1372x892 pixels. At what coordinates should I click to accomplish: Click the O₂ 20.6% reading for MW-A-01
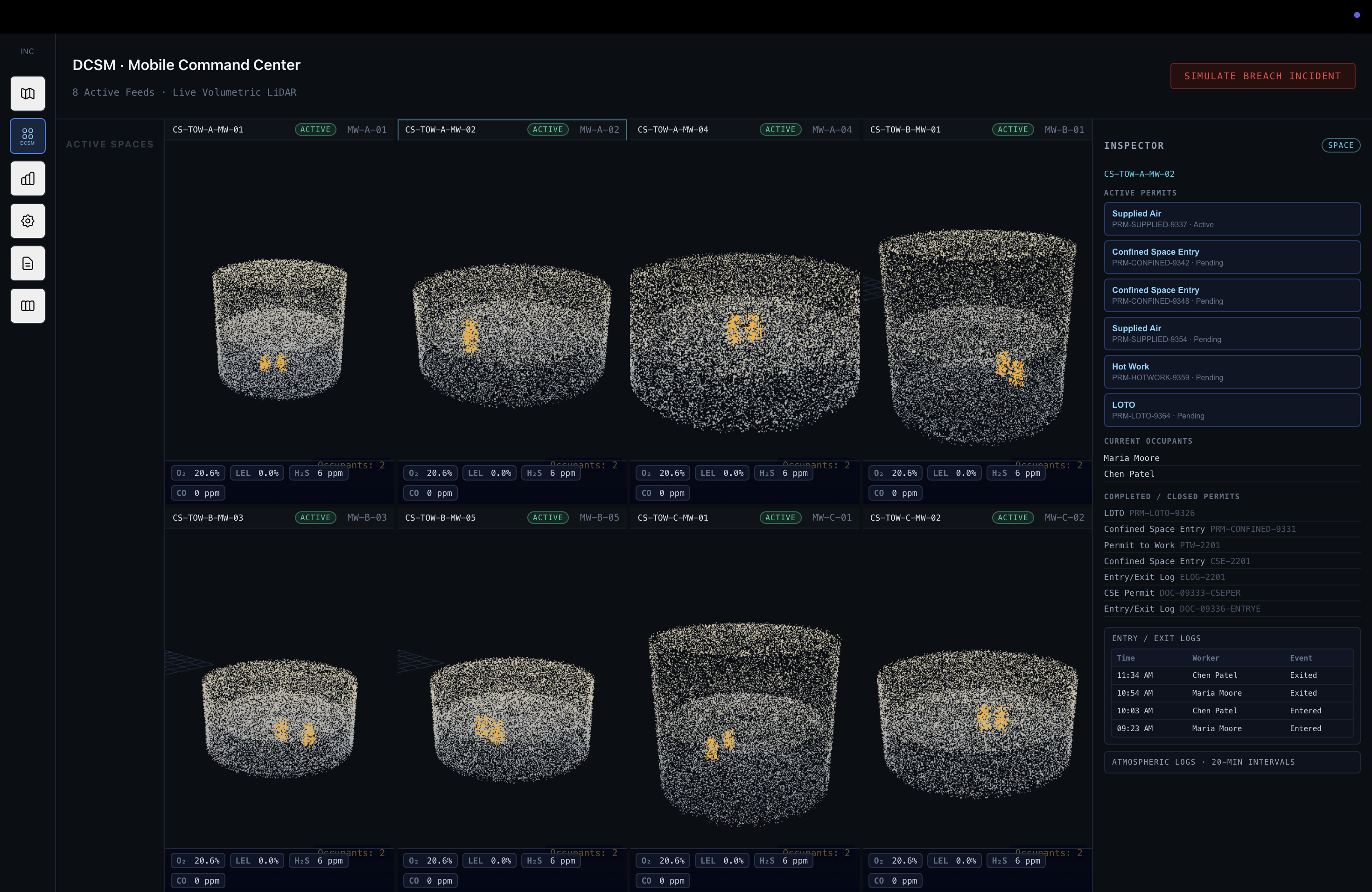pyautogui.click(x=198, y=473)
